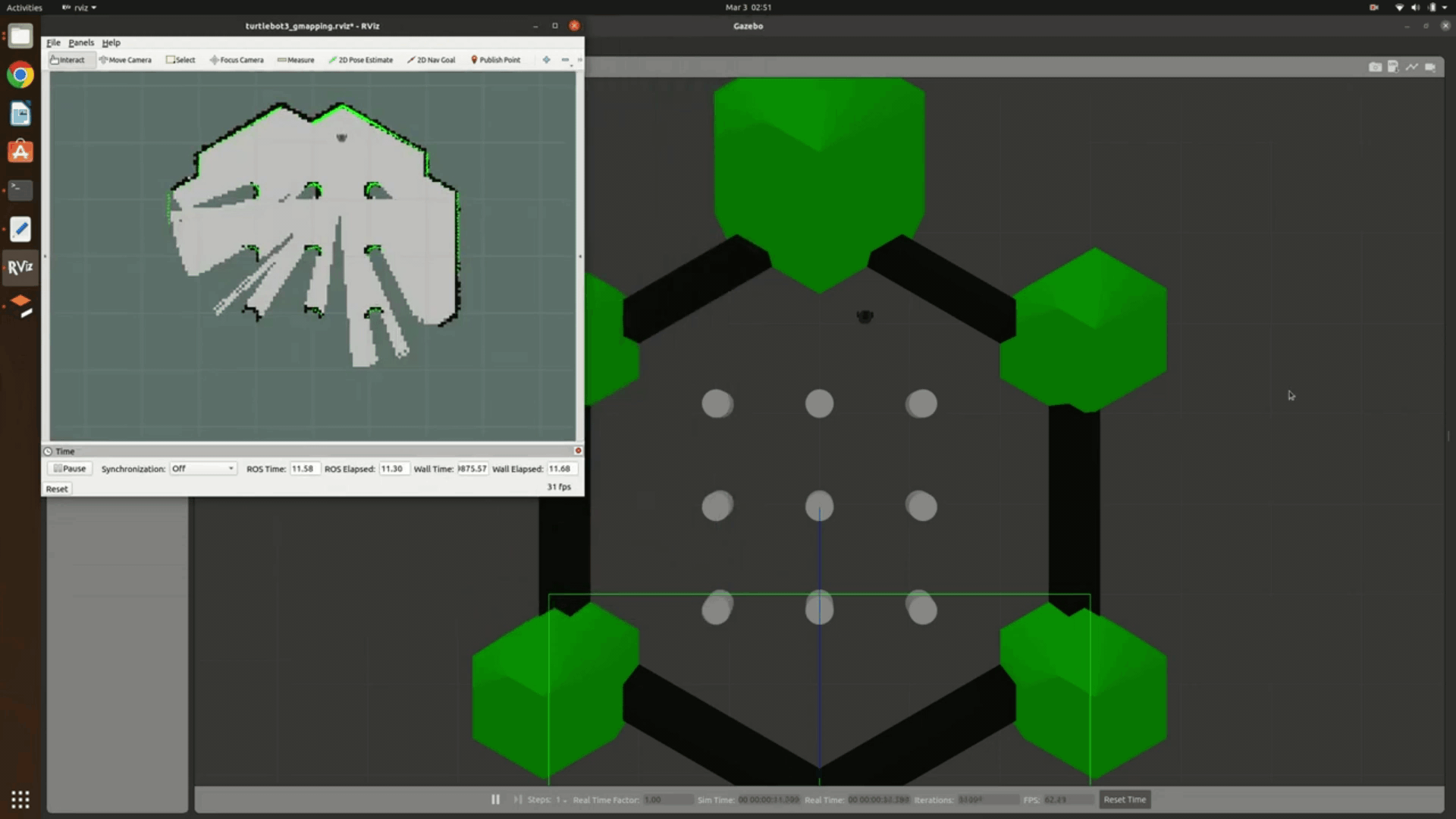Click the ROS Time field showing 11.58
Screen dimensions: 1456x819
pos(304,469)
